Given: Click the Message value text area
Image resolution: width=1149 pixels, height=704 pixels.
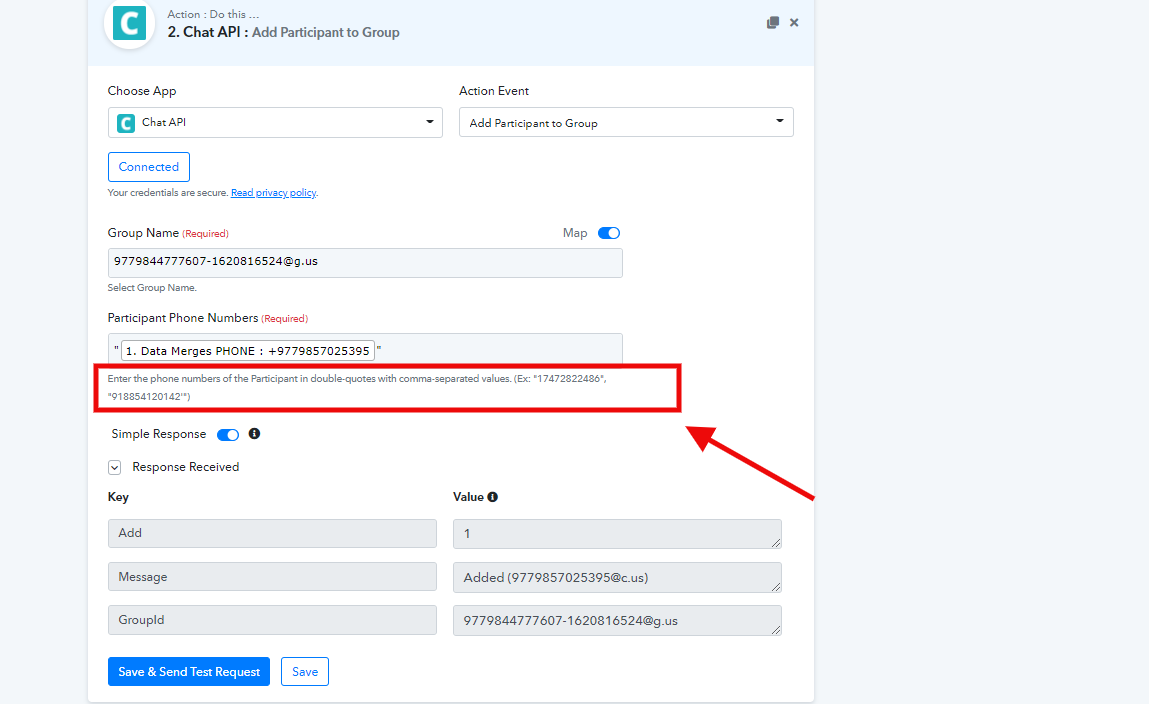Looking at the screenshot, I should point(616,577).
